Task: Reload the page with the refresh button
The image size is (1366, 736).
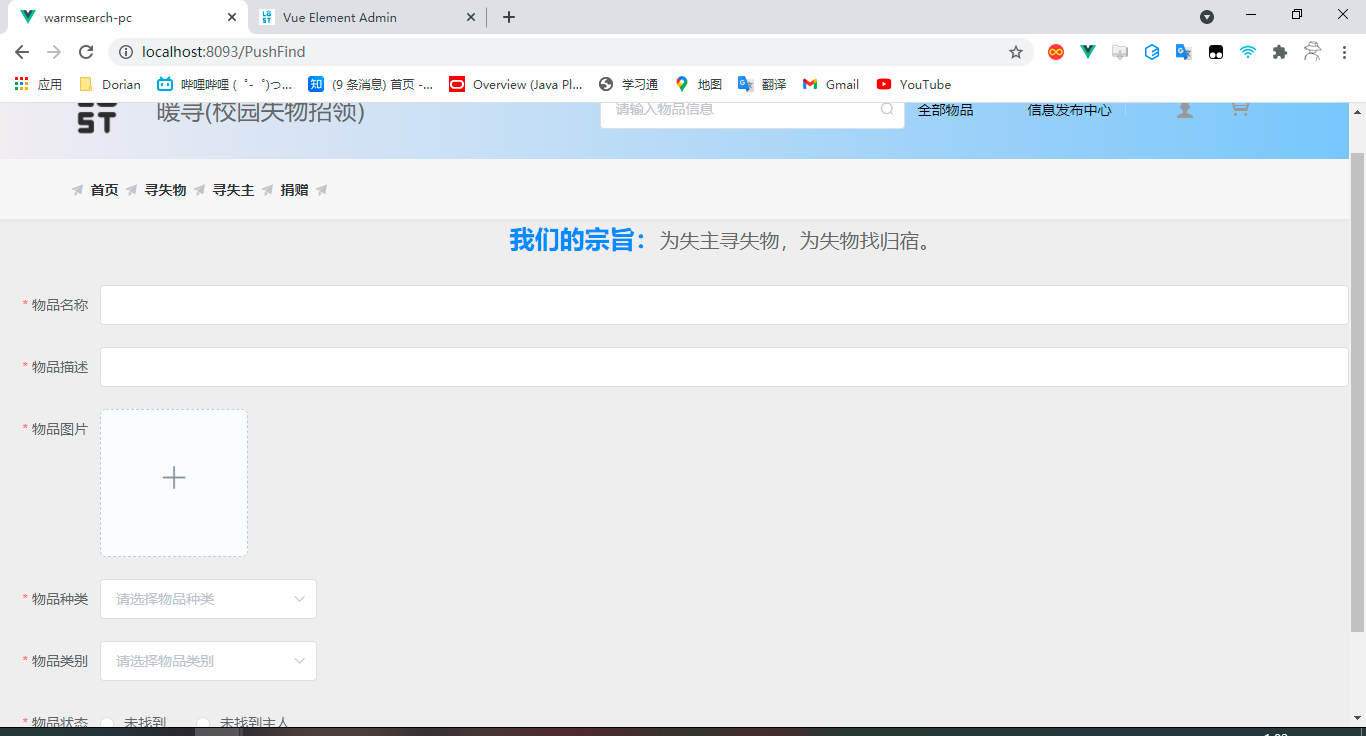Action: (x=86, y=52)
